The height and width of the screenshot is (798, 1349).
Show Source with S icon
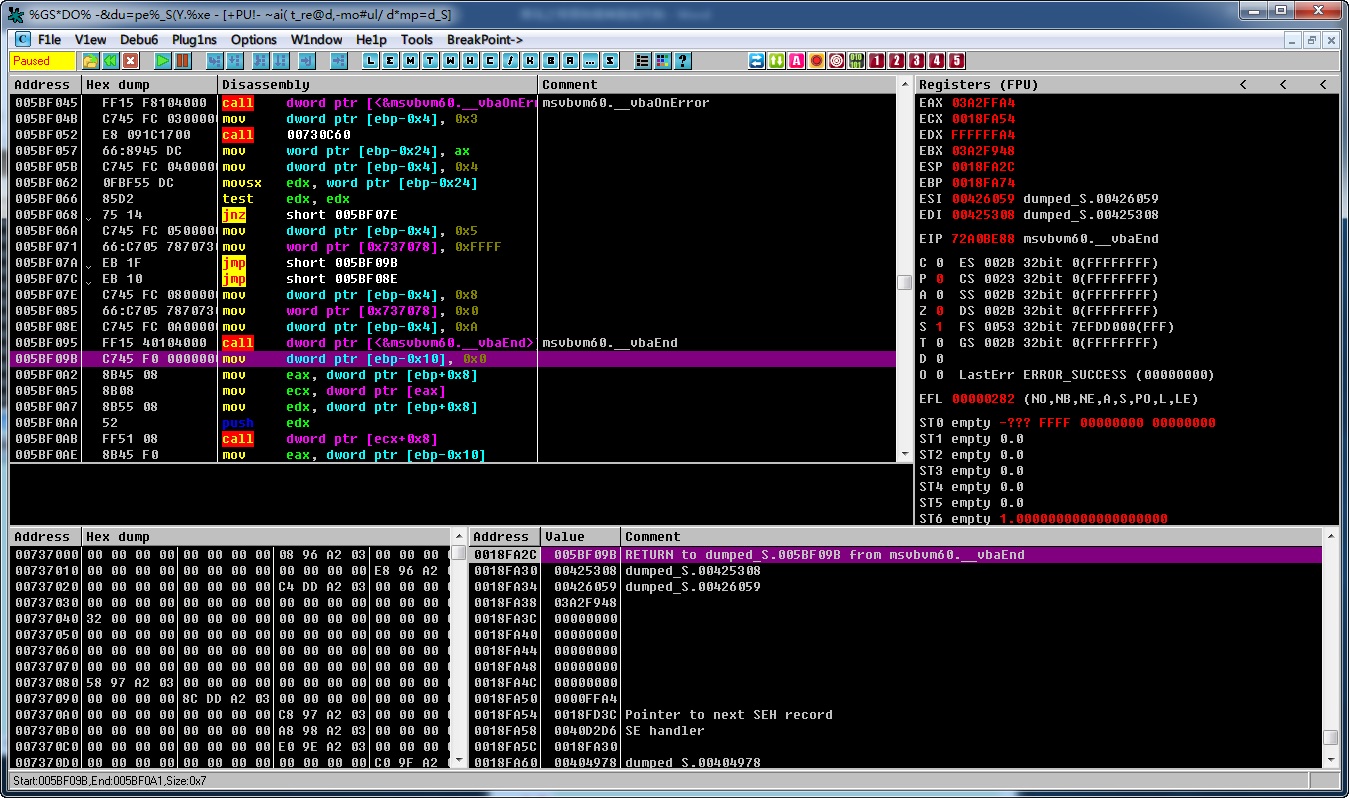coord(610,61)
